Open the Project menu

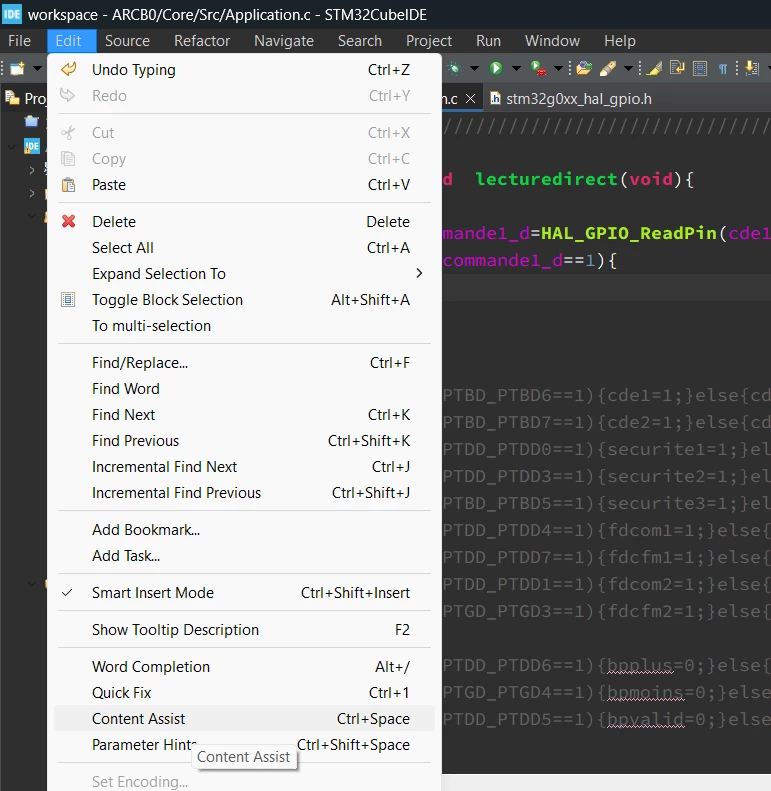tap(429, 40)
